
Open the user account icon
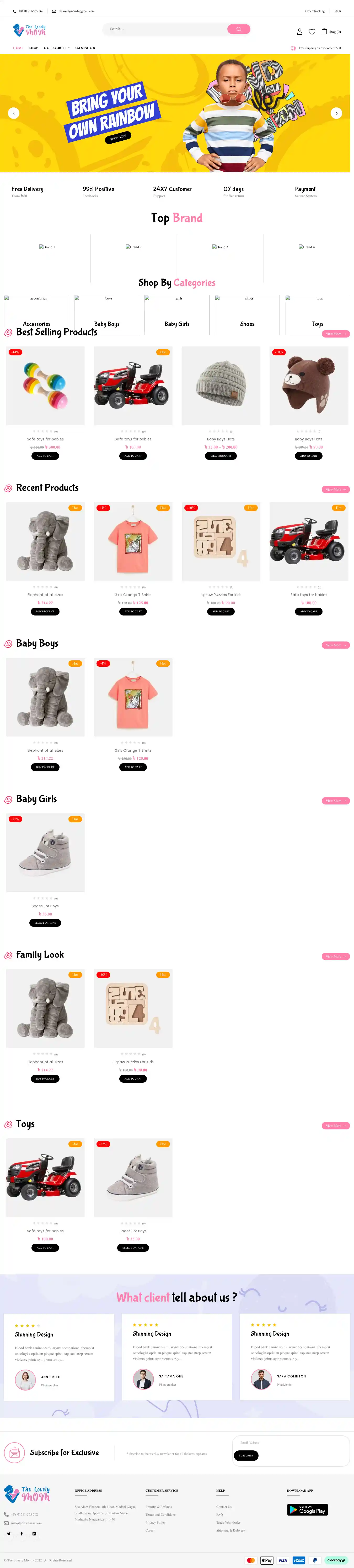[299, 32]
